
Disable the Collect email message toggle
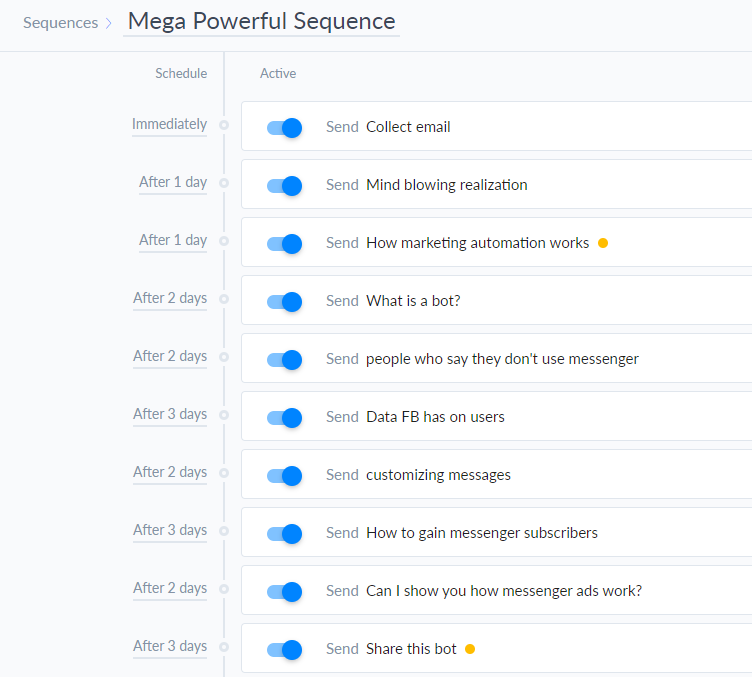[284, 127]
